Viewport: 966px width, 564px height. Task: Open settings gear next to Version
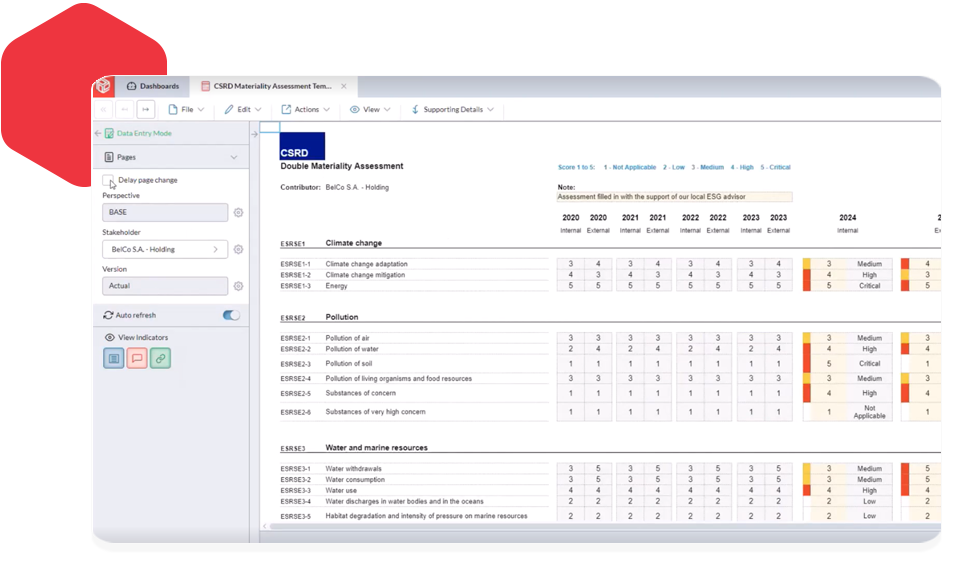pos(238,286)
